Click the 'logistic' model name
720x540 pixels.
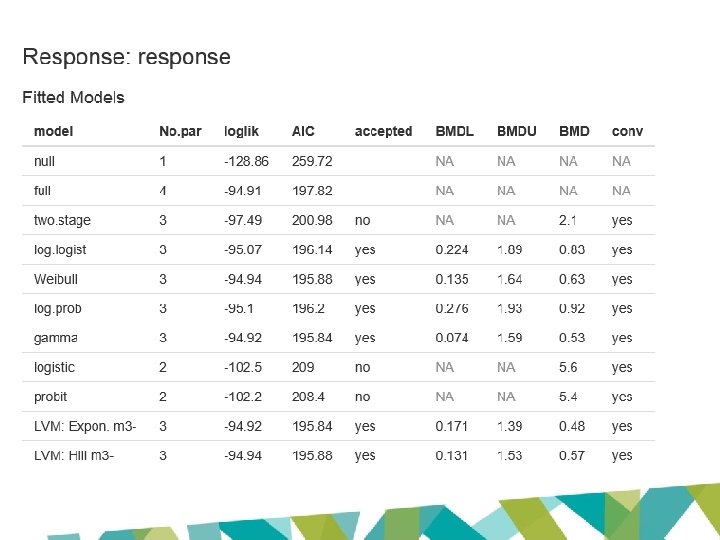click(x=54, y=367)
